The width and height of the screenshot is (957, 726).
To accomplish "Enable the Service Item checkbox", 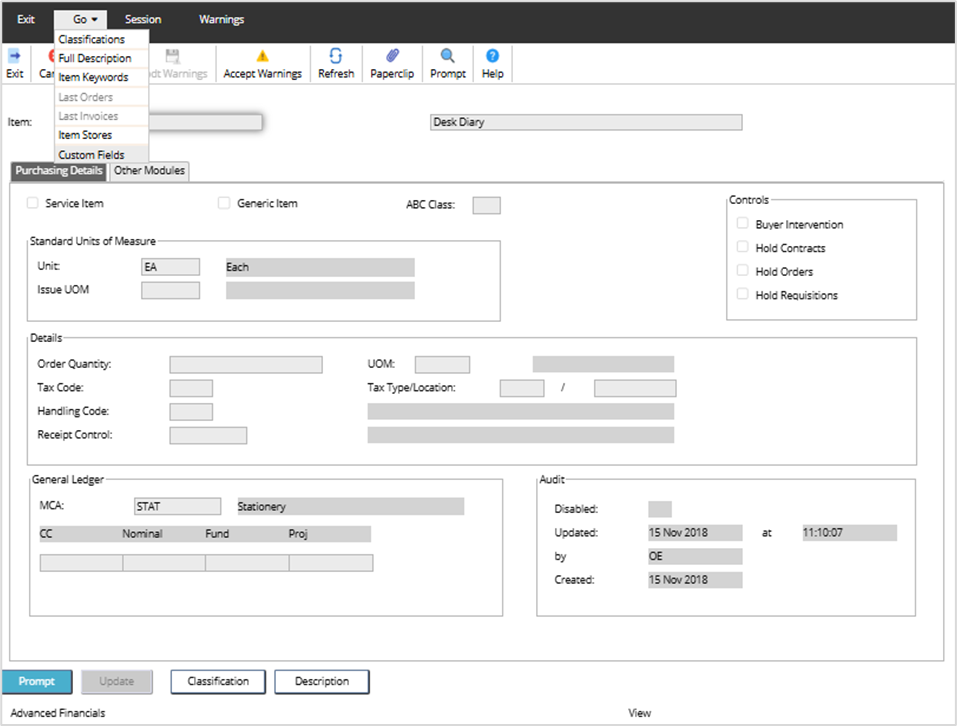I will tap(34, 203).
